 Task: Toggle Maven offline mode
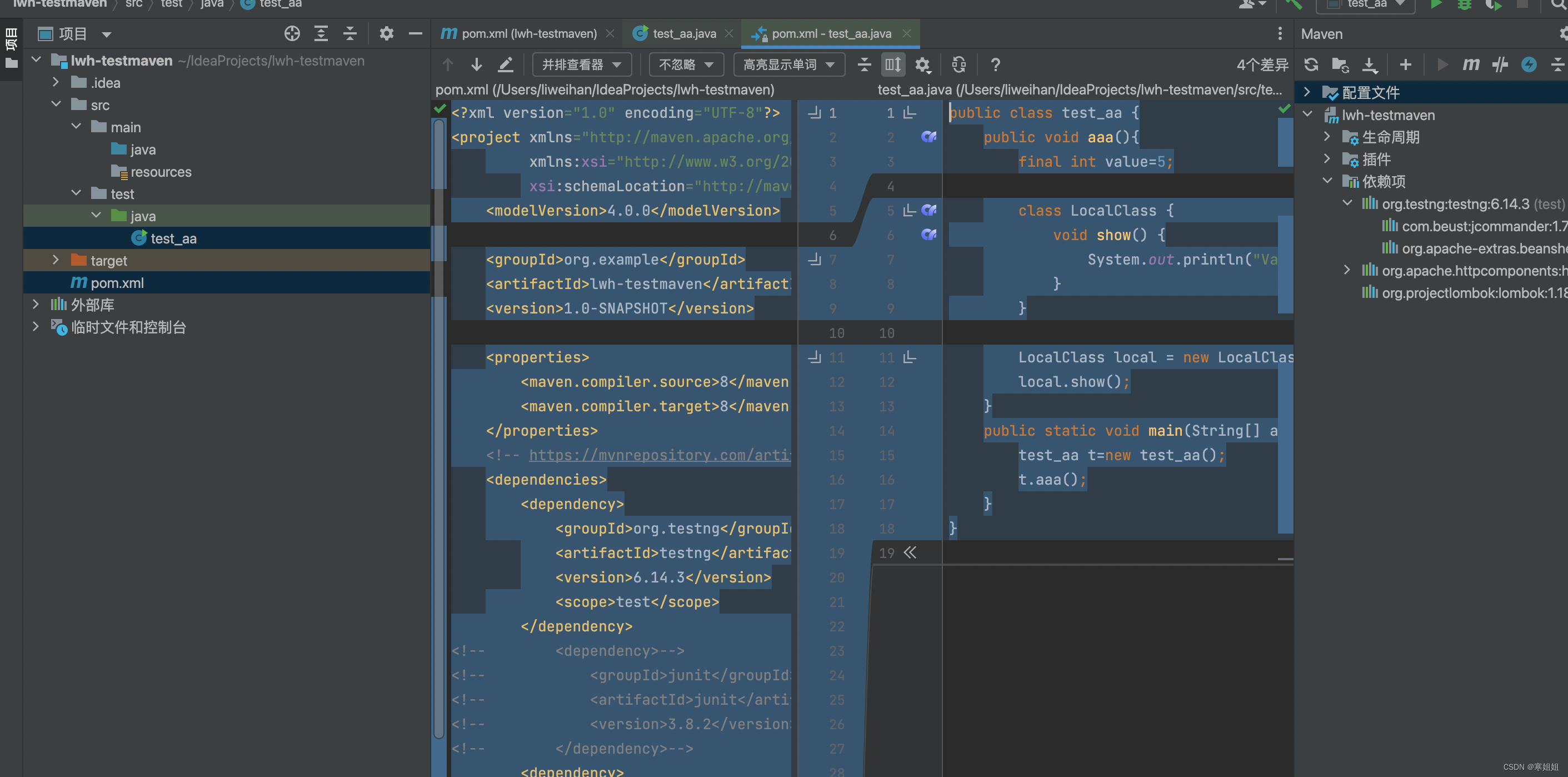click(x=1500, y=64)
